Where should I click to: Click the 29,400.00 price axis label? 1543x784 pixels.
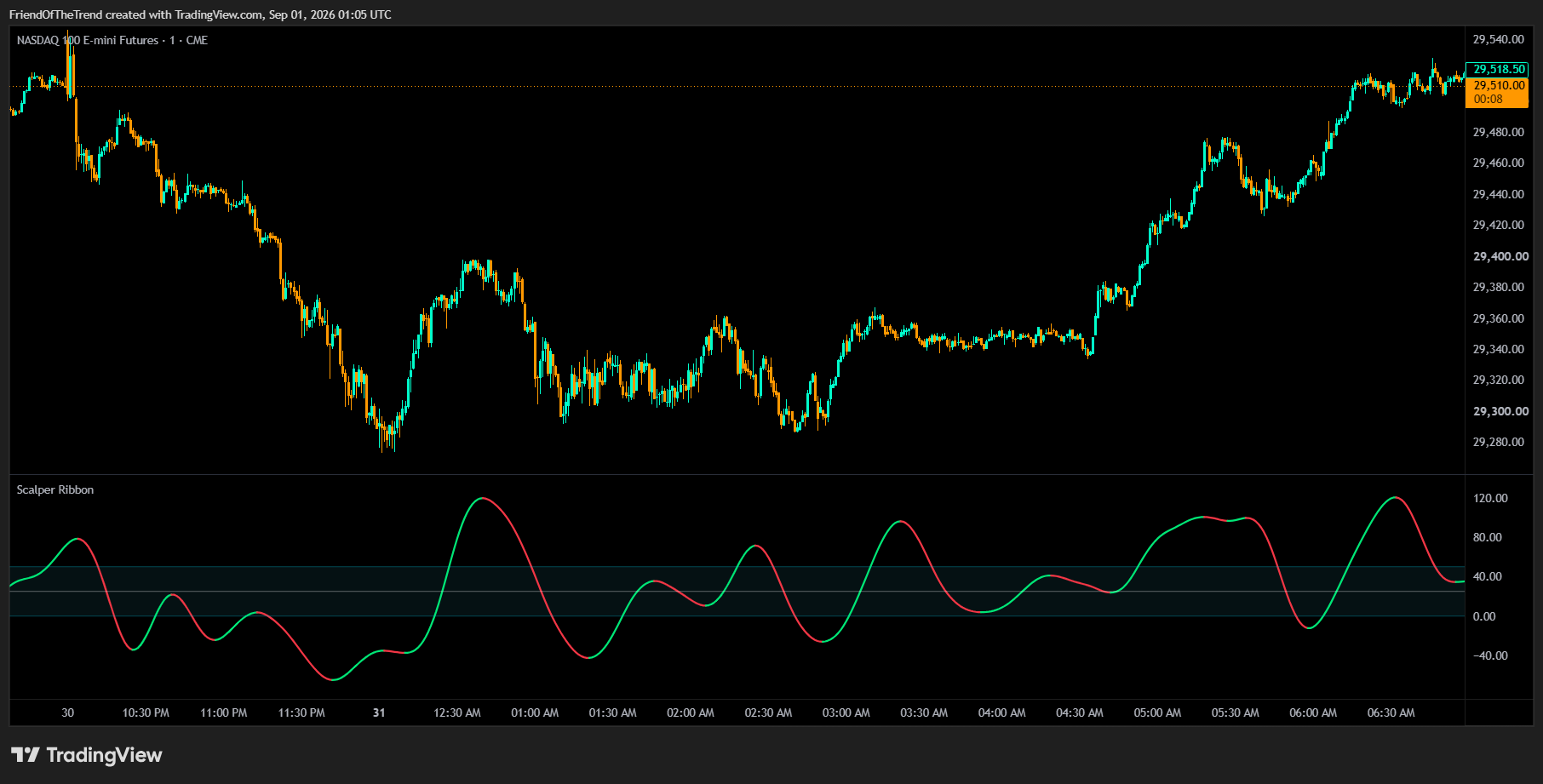pyautogui.click(x=1500, y=256)
